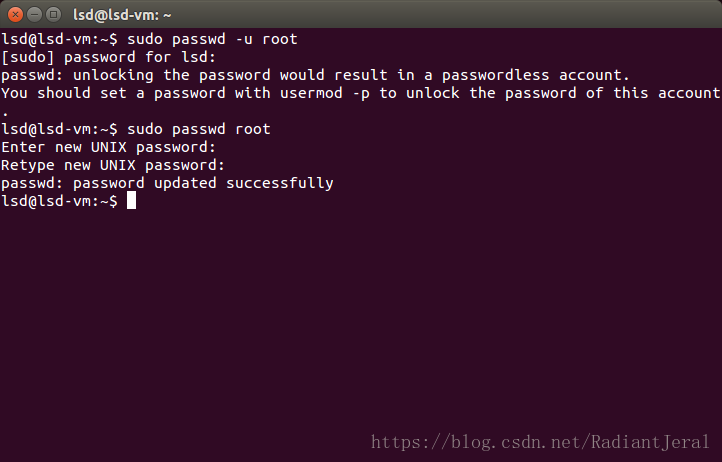Click the 'sudo passwd root' command text
Viewport: 722px width, 462px height.
198,129
